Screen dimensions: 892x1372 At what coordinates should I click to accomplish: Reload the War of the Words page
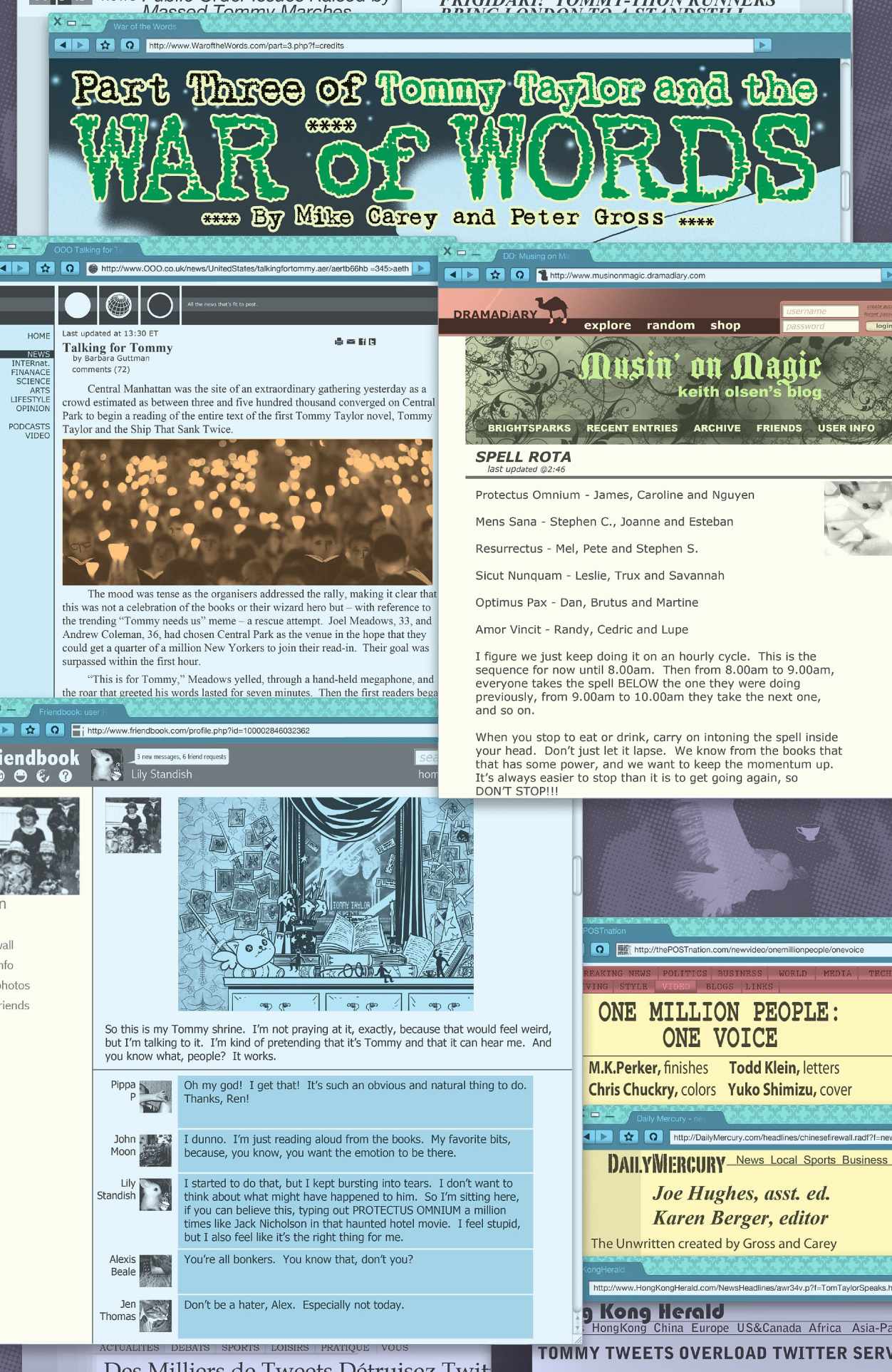(x=129, y=46)
